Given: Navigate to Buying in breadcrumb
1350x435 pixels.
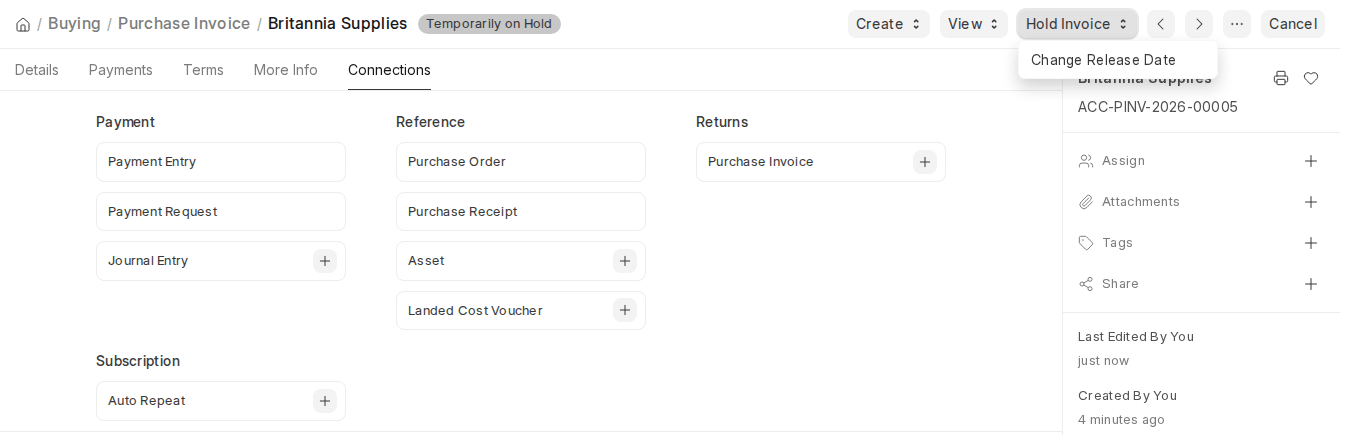Looking at the screenshot, I should click(74, 23).
